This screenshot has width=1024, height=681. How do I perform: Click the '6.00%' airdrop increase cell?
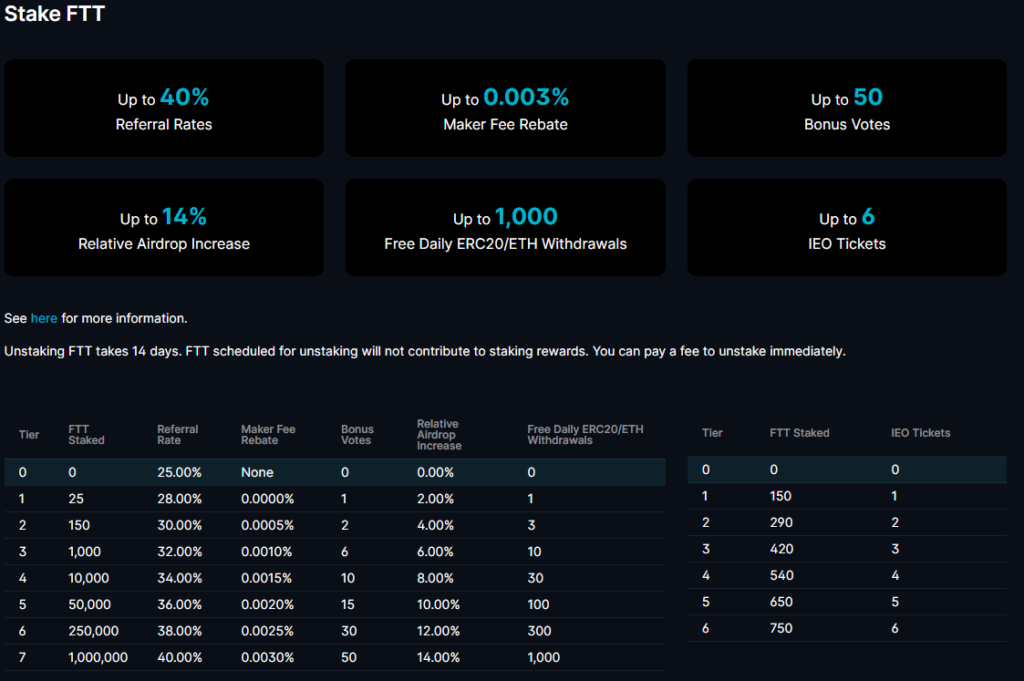[435, 552]
